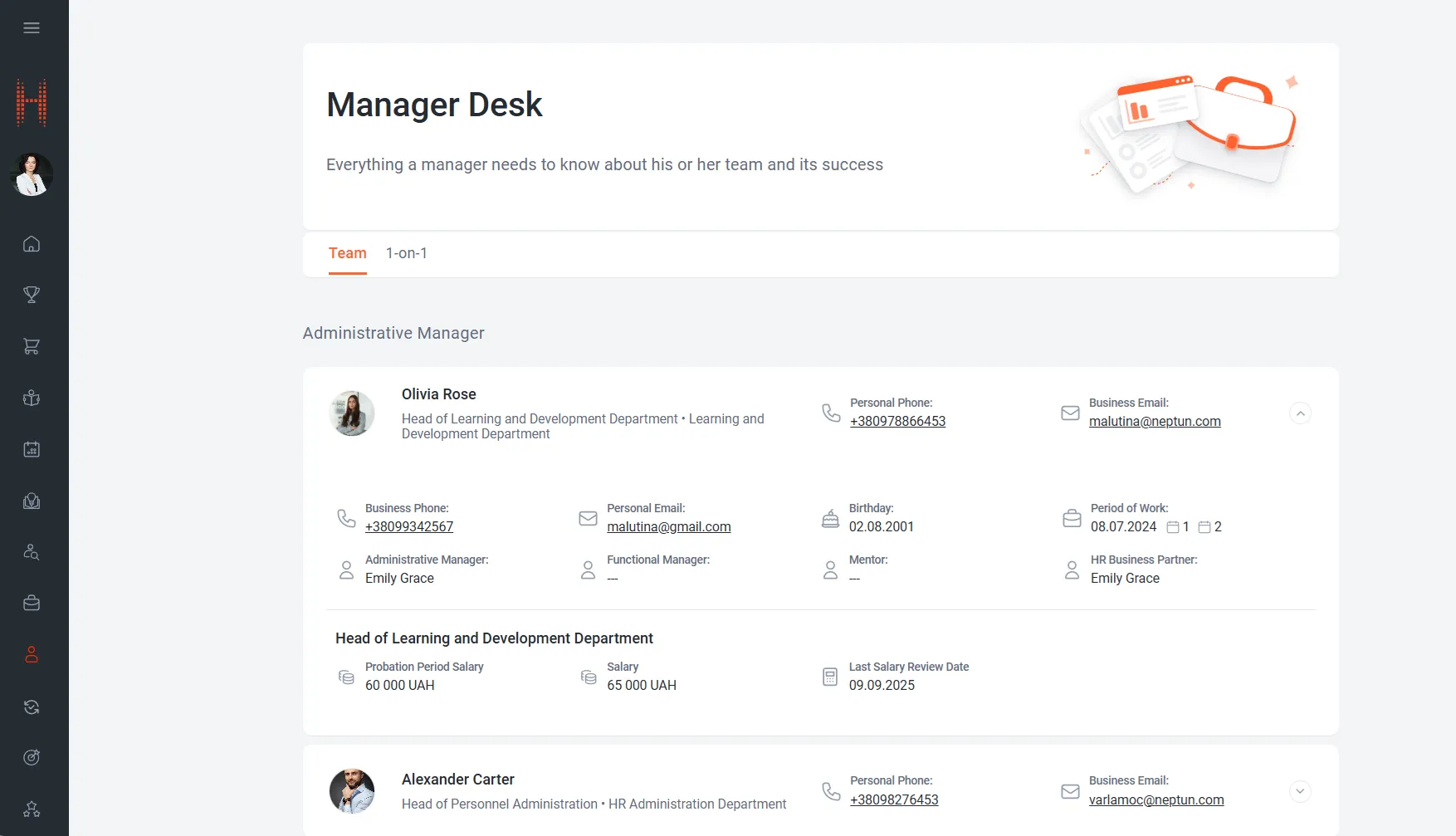Open the people search icon in sidebar
The image size is (1456, 836).
(x=32, y=552)
